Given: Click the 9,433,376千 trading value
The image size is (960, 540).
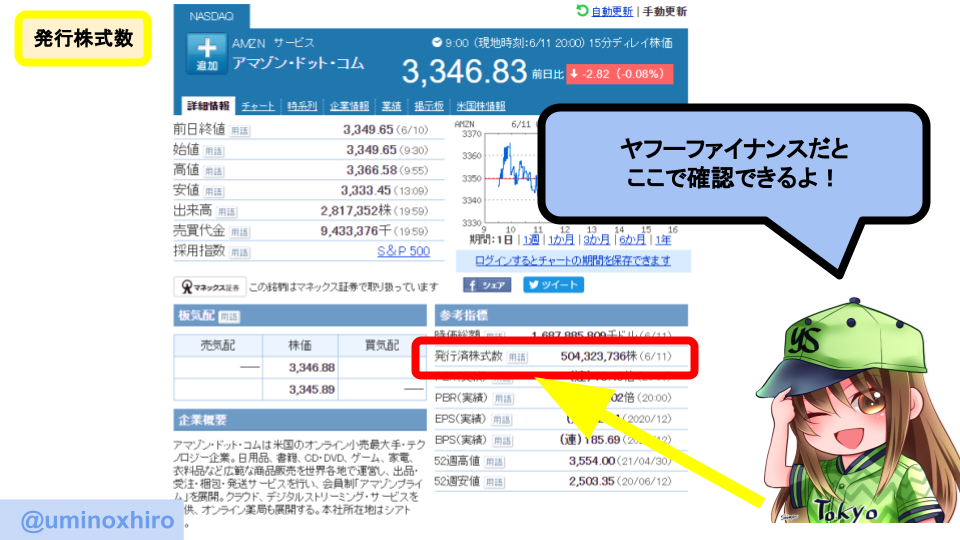Looking at the screenshot, I should coord(356,231).
